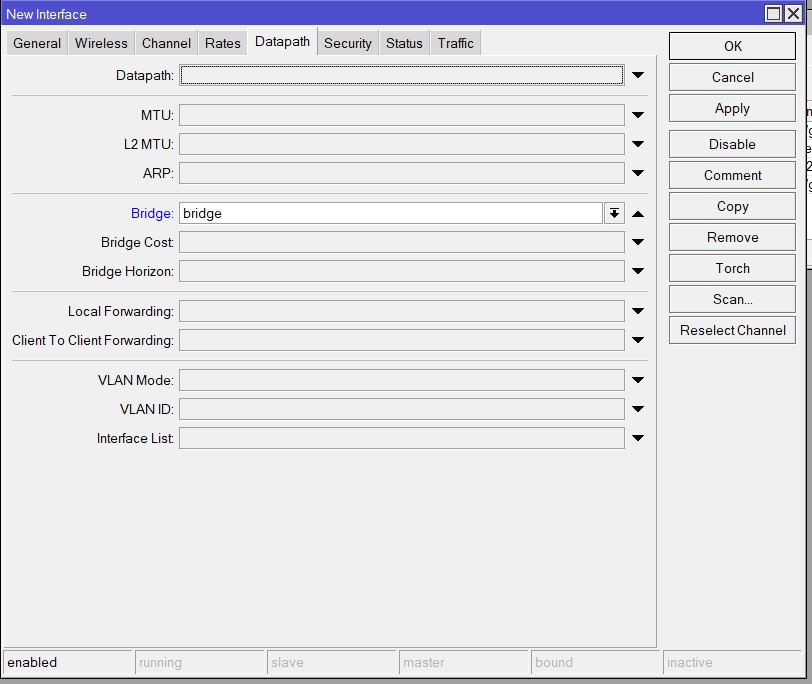Click the Bridge Cost input field
The image size is (812, 684).
pos(402,242)
